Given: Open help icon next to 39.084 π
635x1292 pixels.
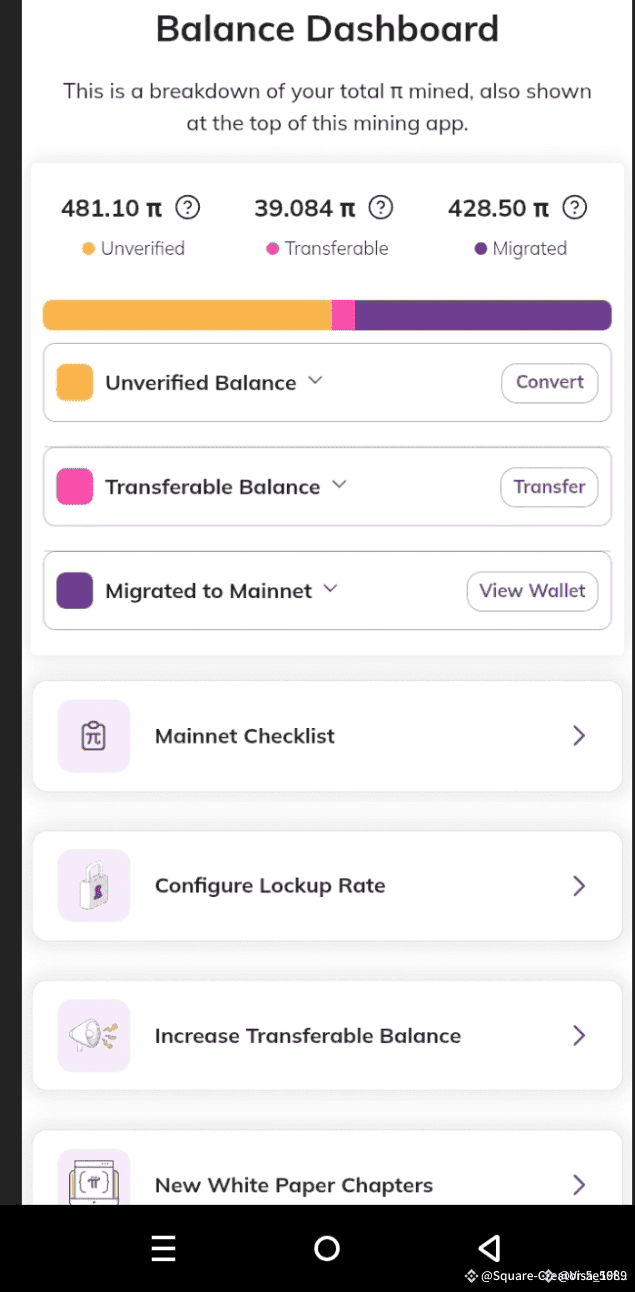Looking at the screenshot, I should click(380, 208).
